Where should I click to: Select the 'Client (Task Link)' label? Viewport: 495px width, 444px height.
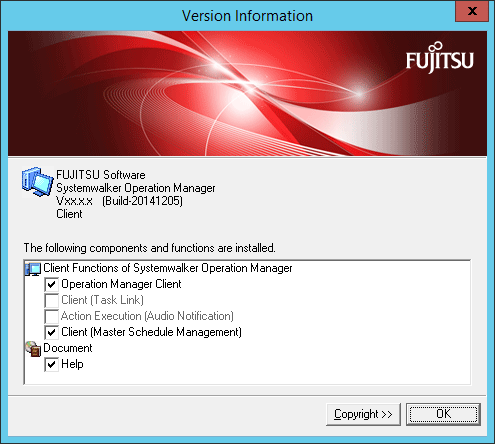tap(102, 300)
